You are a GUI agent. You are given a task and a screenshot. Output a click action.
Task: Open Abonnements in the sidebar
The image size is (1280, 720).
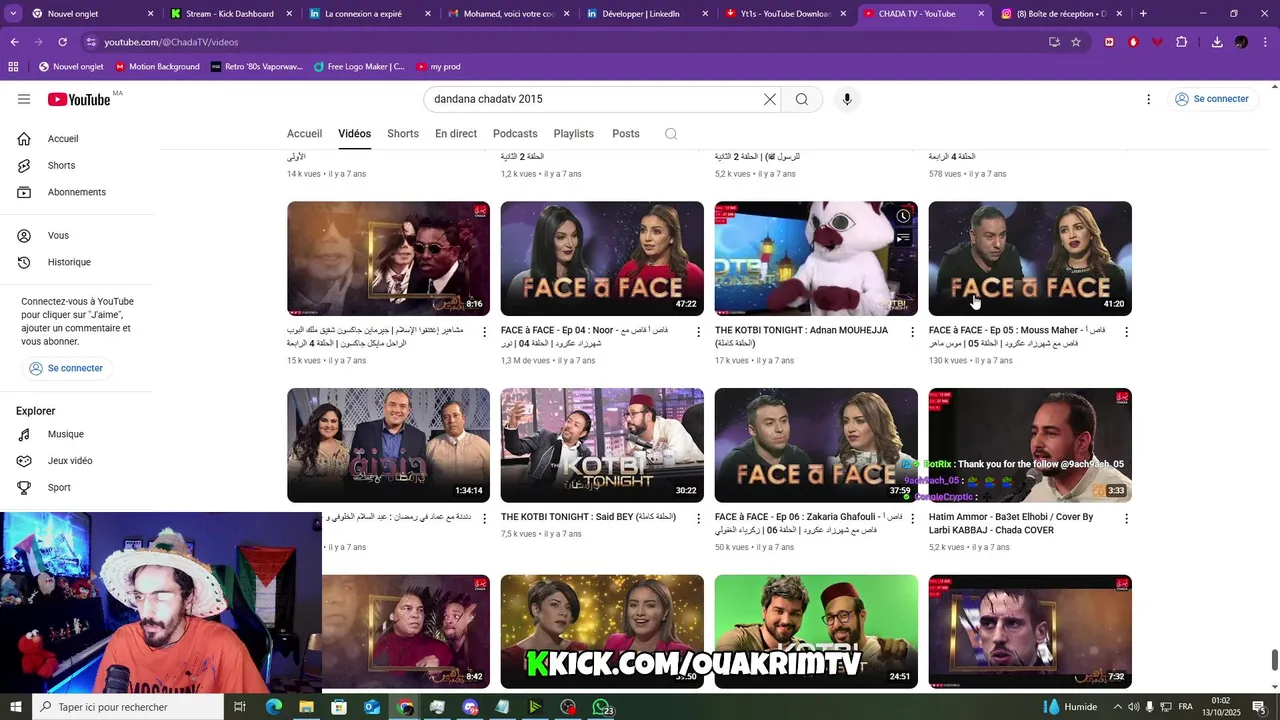[x=77, y=192]
